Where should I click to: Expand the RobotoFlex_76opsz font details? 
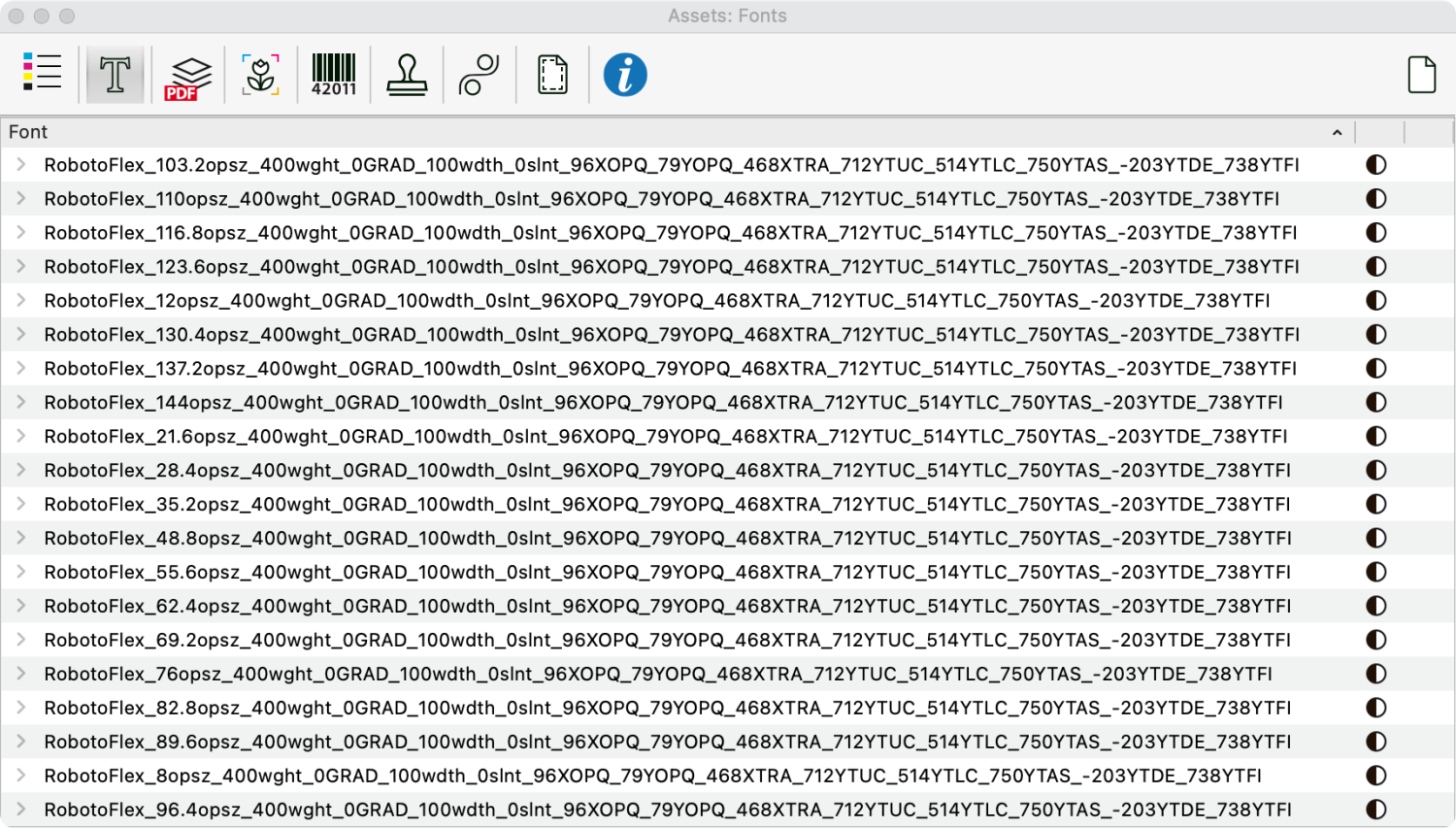[18, 673]
